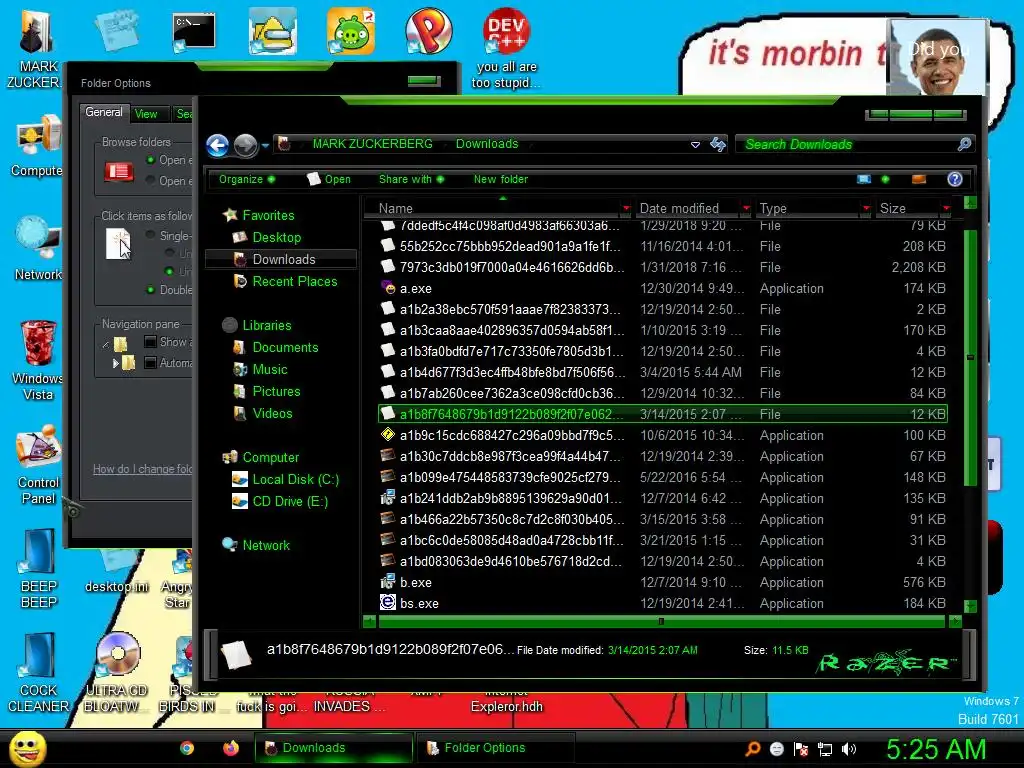The height and width of the screenshot is (768, 1024).
Task: Change your view icon in toolbar
Action: (x=864, y=179)
